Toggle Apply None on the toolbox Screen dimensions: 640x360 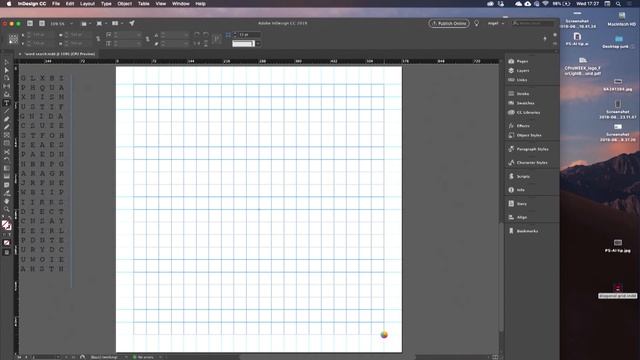coord(7,242)
